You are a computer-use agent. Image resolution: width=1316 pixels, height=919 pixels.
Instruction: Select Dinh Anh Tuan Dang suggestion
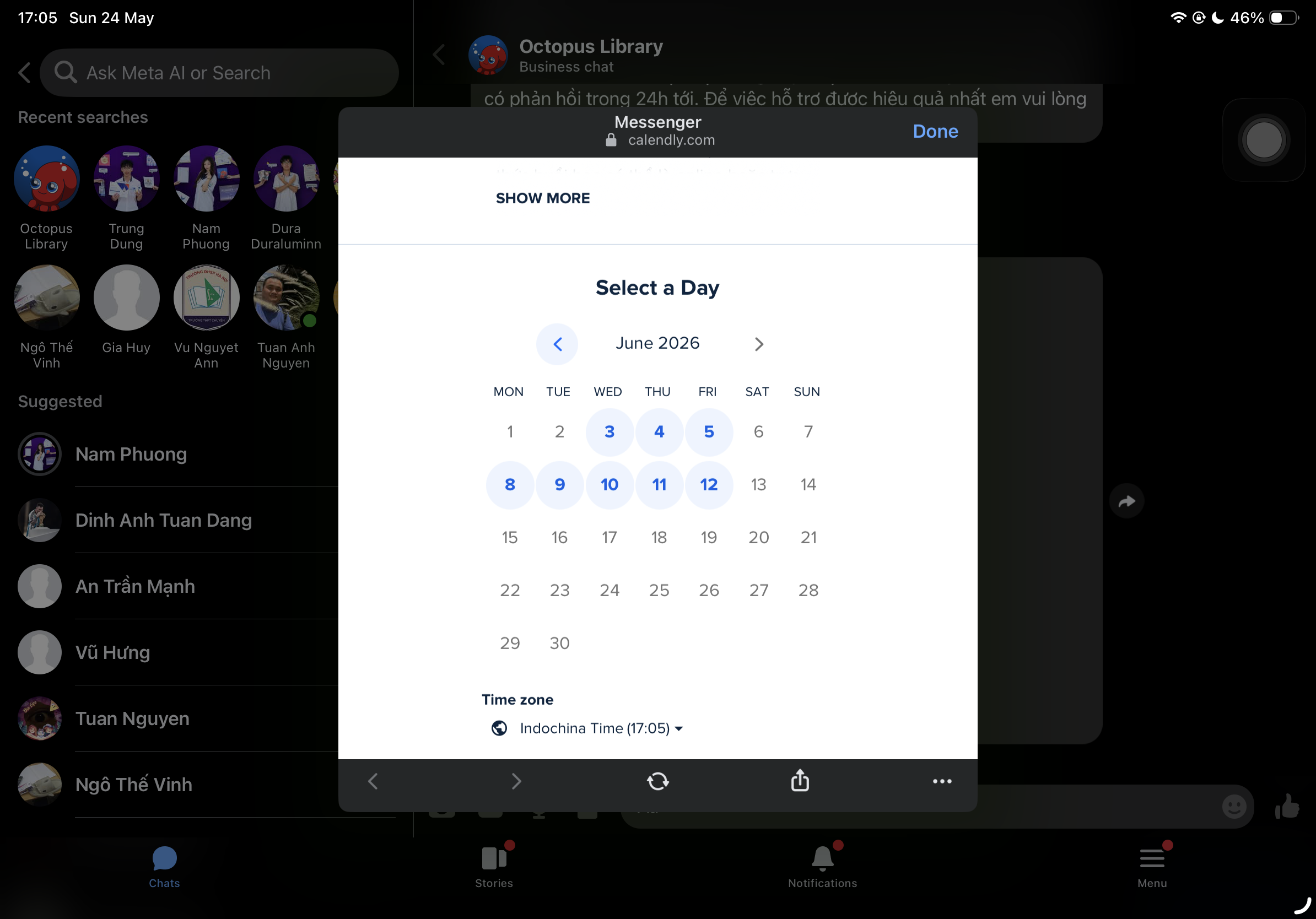point(177,520)
